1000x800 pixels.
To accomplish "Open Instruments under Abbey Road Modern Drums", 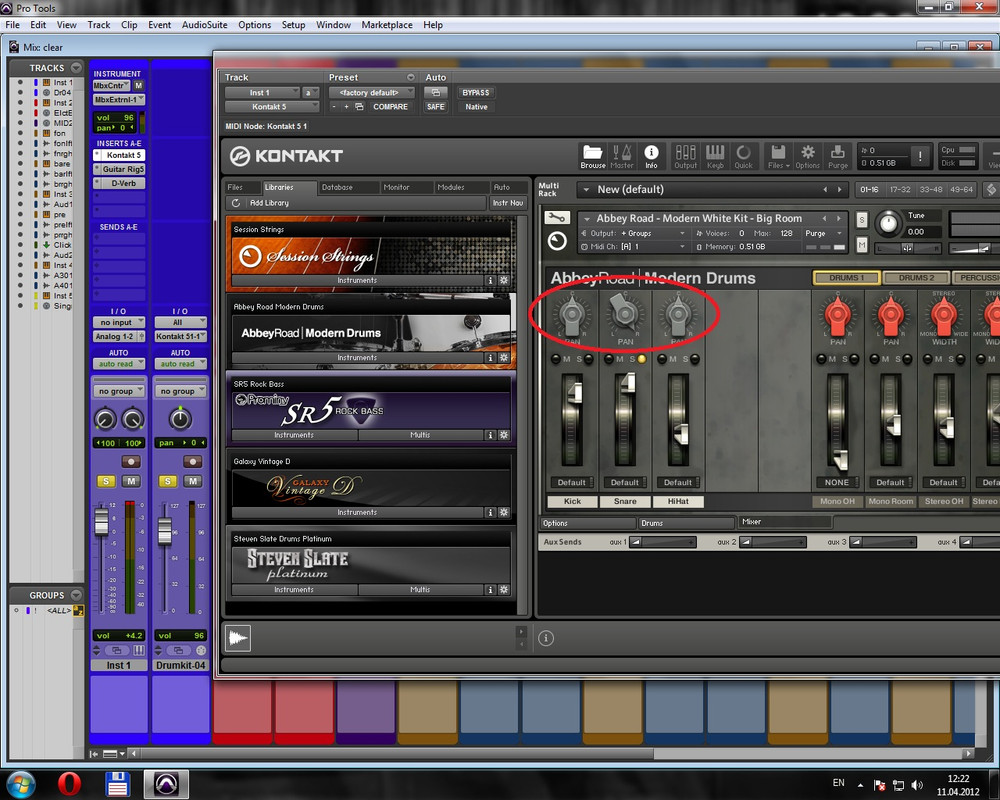I will (x=357, y=358).
